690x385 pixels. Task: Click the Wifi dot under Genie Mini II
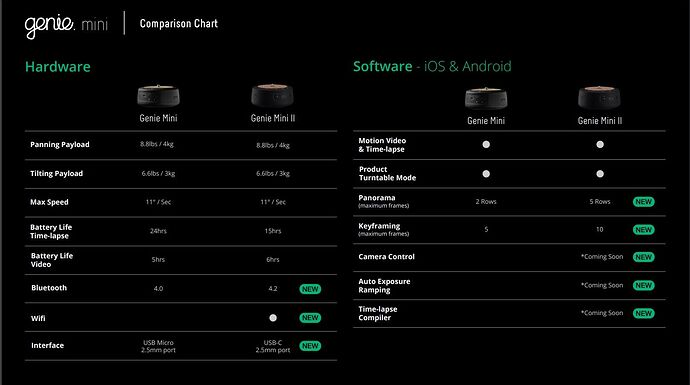(x=273, y=318)
